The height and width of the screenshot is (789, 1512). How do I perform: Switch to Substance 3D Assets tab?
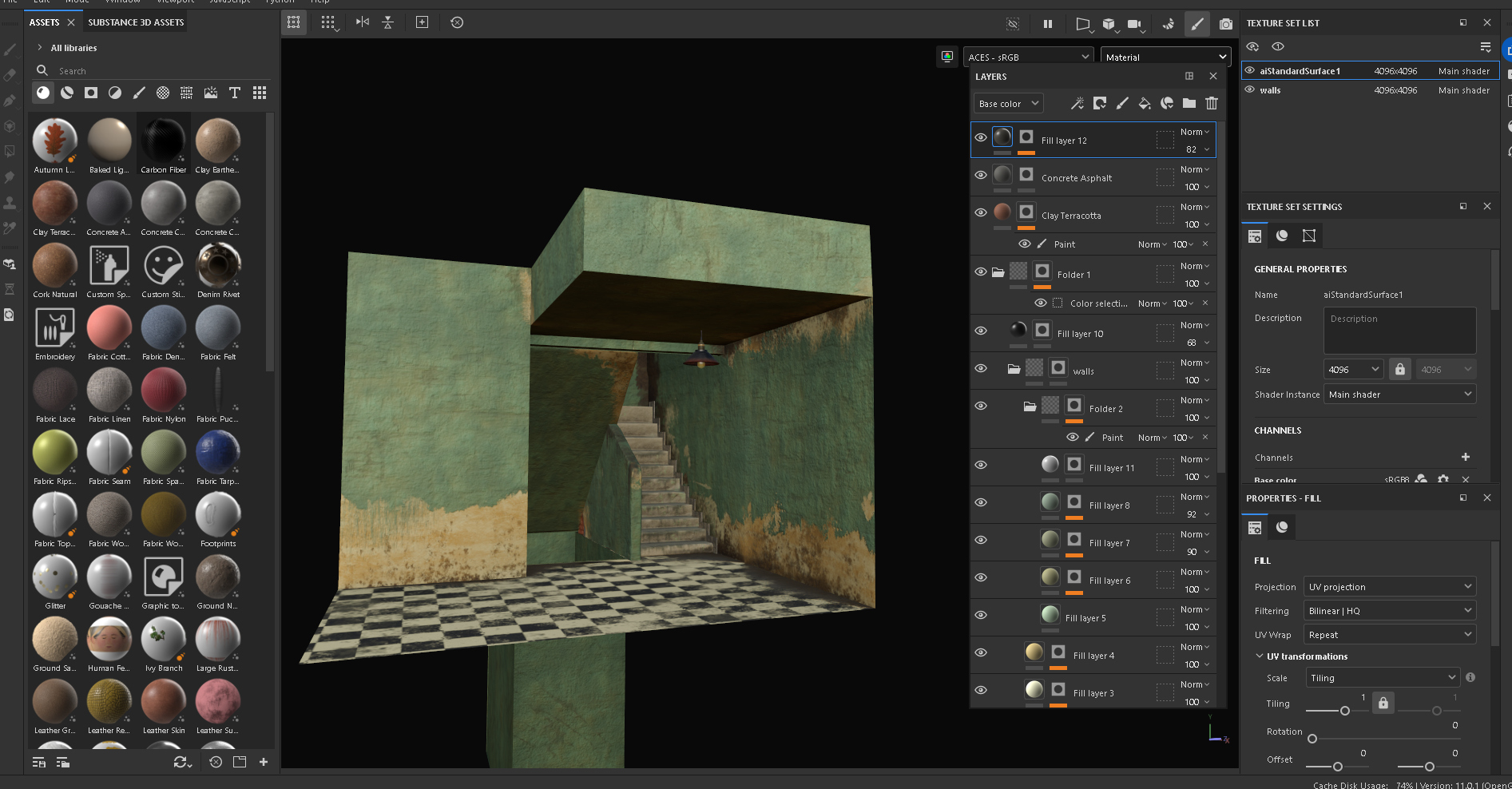[136, 22]
